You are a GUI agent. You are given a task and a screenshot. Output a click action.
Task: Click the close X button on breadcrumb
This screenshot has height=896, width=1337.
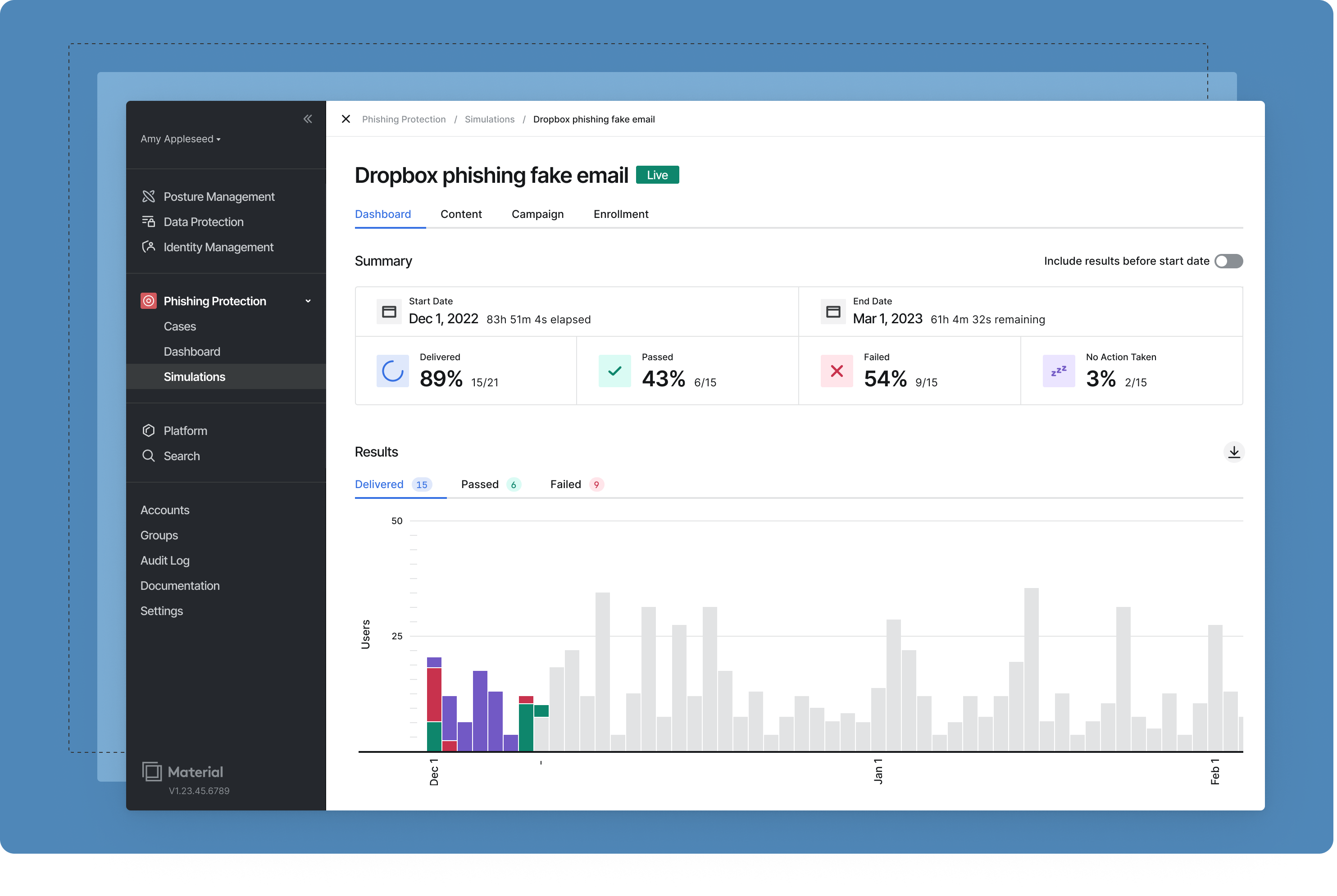pos(346,119)
